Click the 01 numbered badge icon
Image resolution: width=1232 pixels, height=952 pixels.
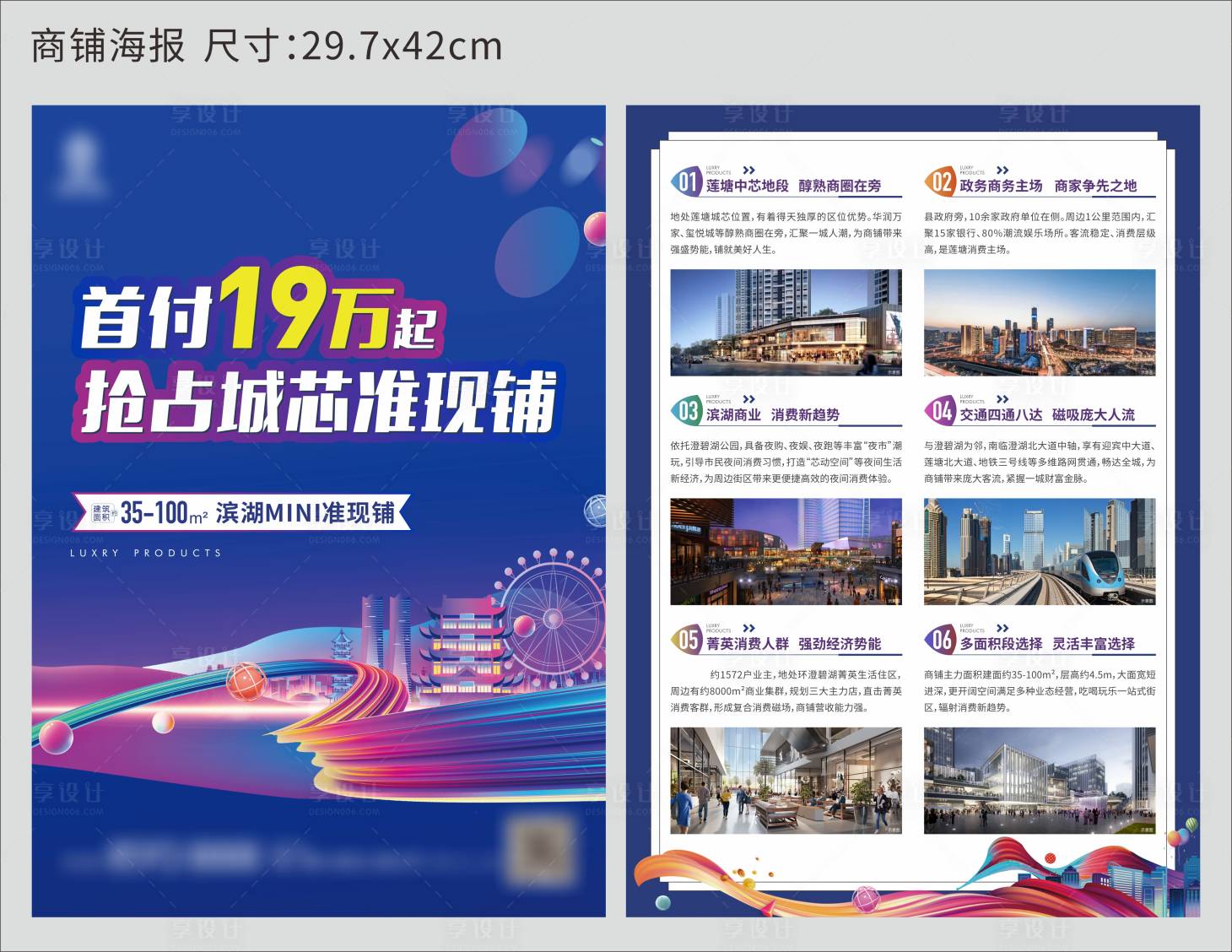click(687, 180)
